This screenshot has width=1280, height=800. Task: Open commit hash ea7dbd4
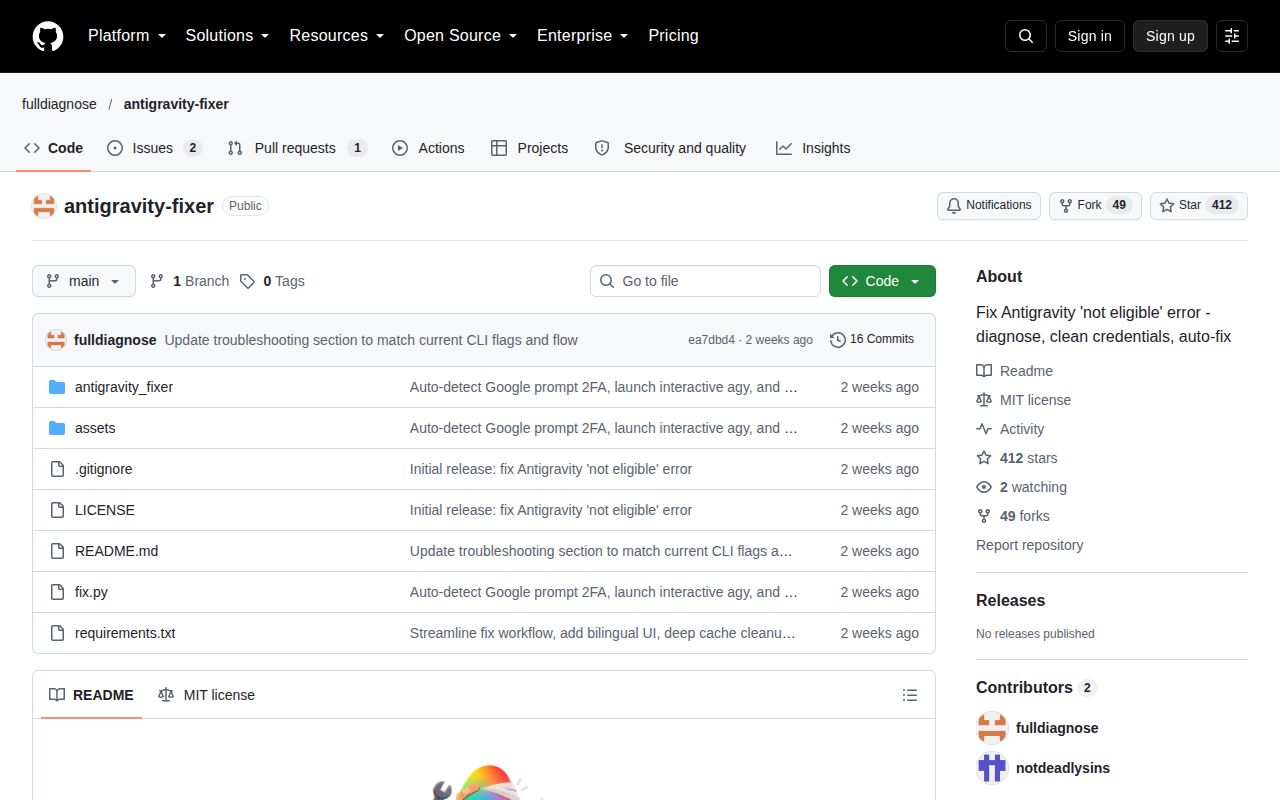[711, 340]
